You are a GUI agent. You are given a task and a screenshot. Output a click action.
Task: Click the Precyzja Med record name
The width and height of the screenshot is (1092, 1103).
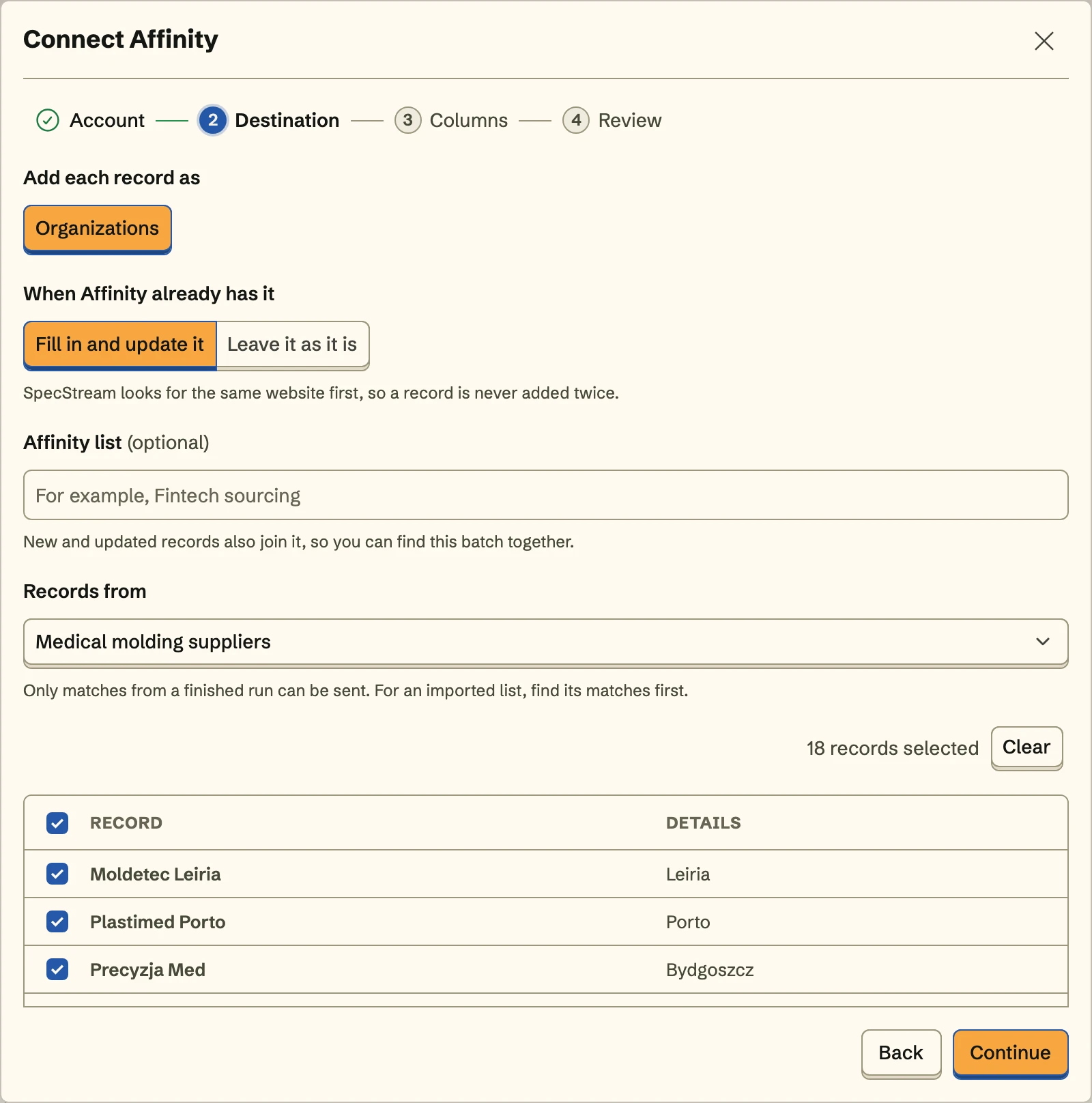pos(147,970)
